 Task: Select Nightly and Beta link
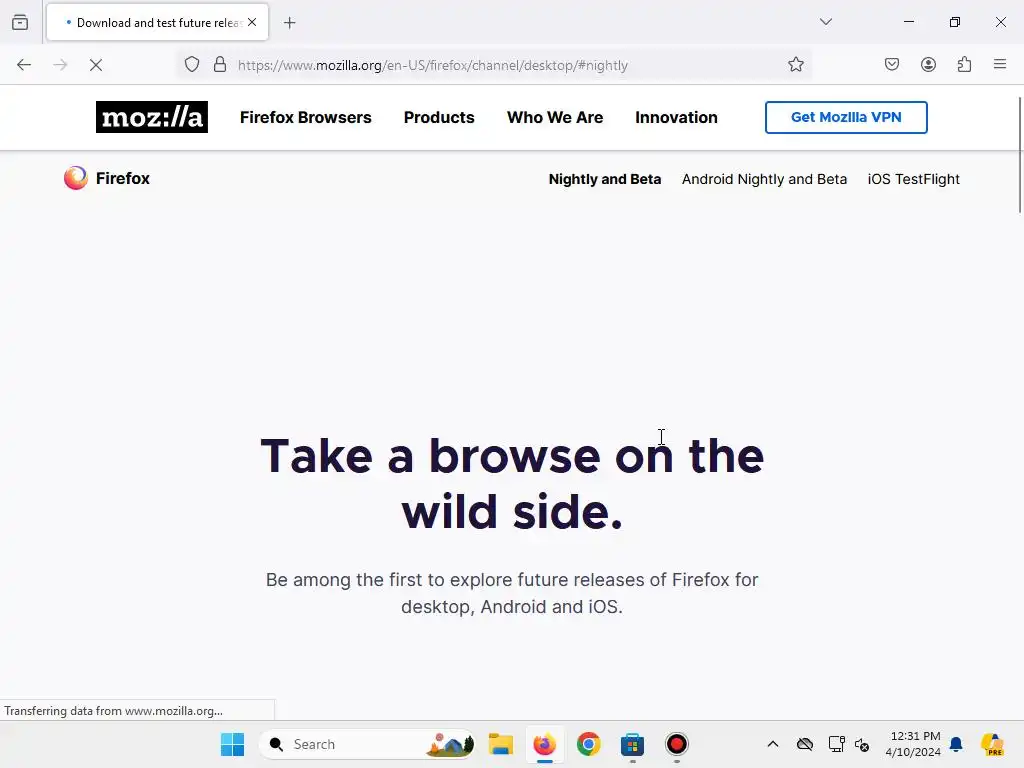[x=605, y=179]
